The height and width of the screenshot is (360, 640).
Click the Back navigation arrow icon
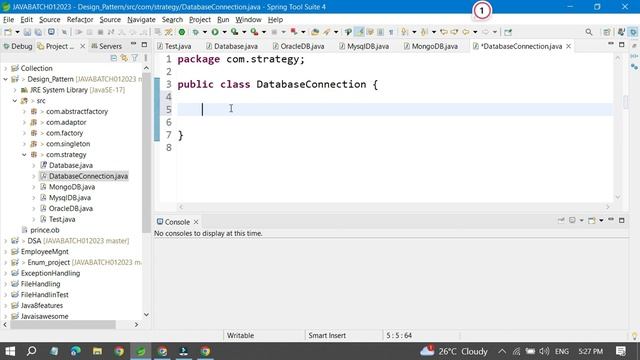[465, 32]
